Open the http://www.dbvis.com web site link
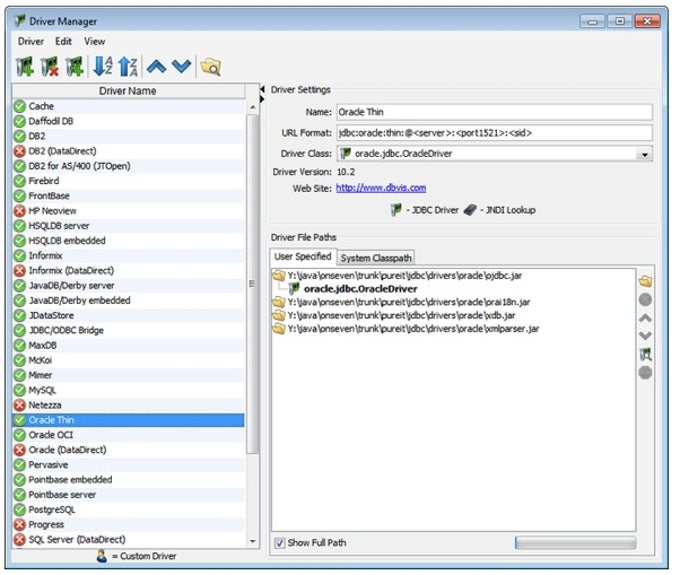This screenshot has height=575, width=680. pos(381,188)
